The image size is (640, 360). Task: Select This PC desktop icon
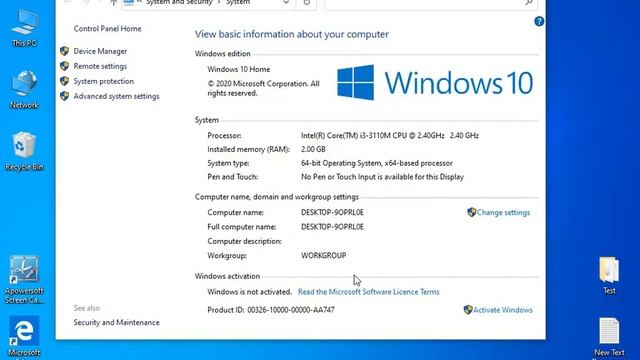pyautogui.click(x=24, y=28)
